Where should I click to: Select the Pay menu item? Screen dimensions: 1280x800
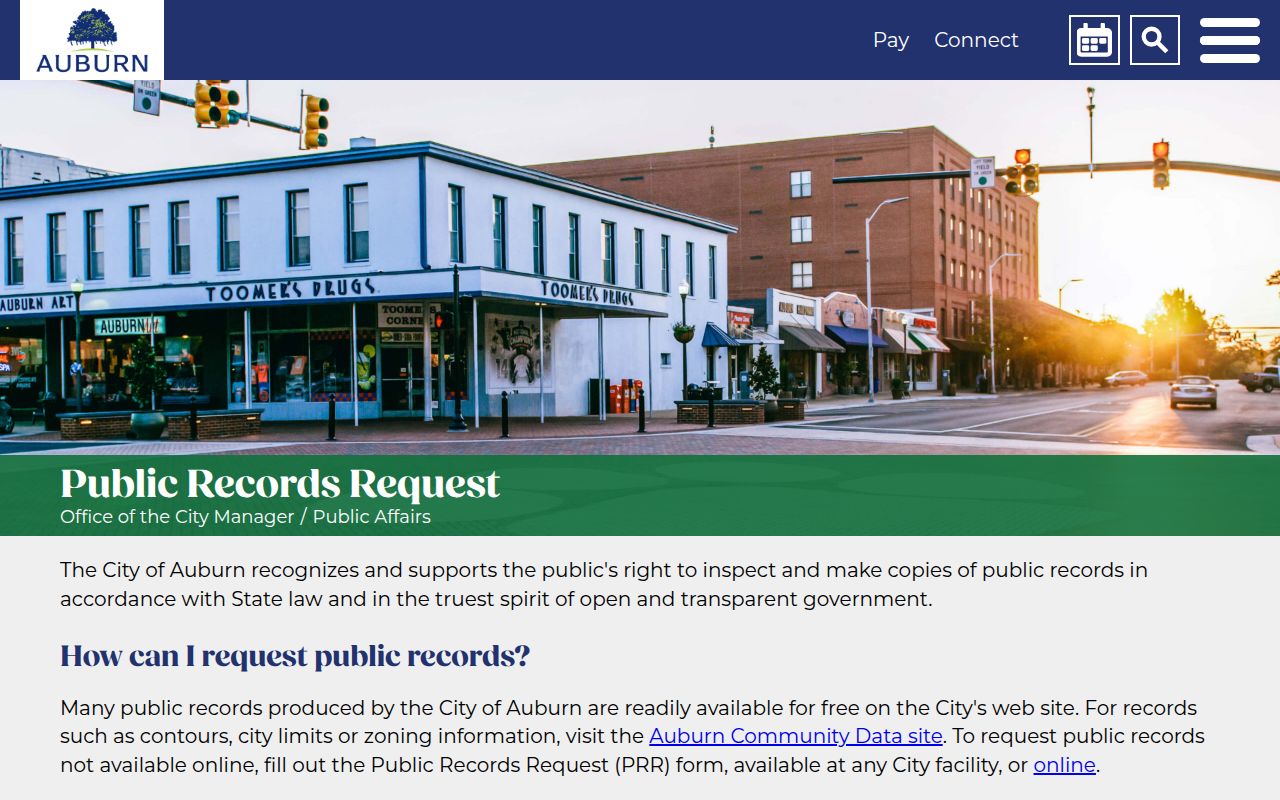pyautogui.click(x=891, y=40)
